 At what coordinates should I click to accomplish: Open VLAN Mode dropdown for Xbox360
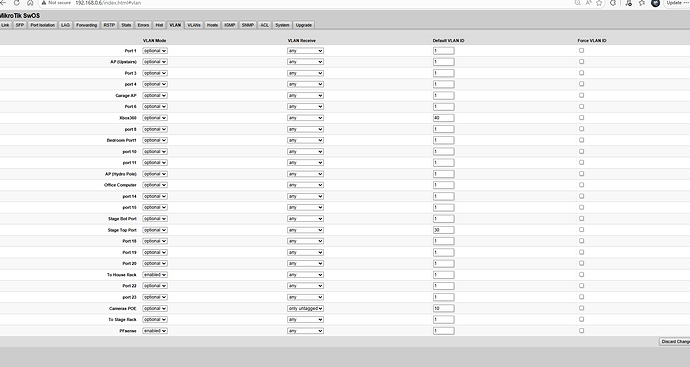click(155, 118)
